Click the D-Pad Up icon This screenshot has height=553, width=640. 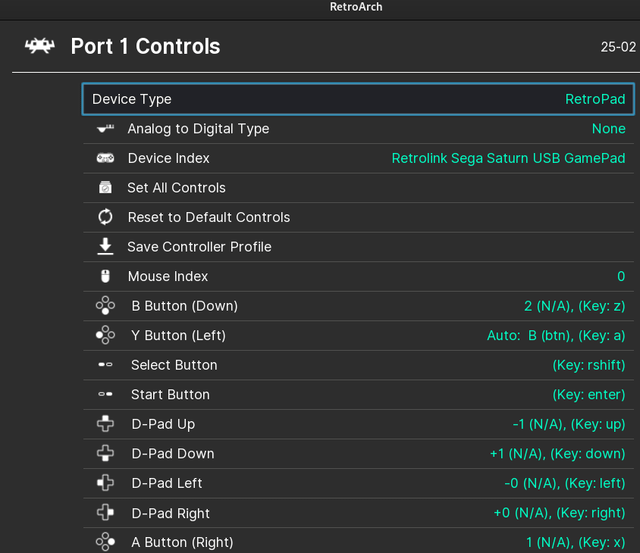click(105, 424)
